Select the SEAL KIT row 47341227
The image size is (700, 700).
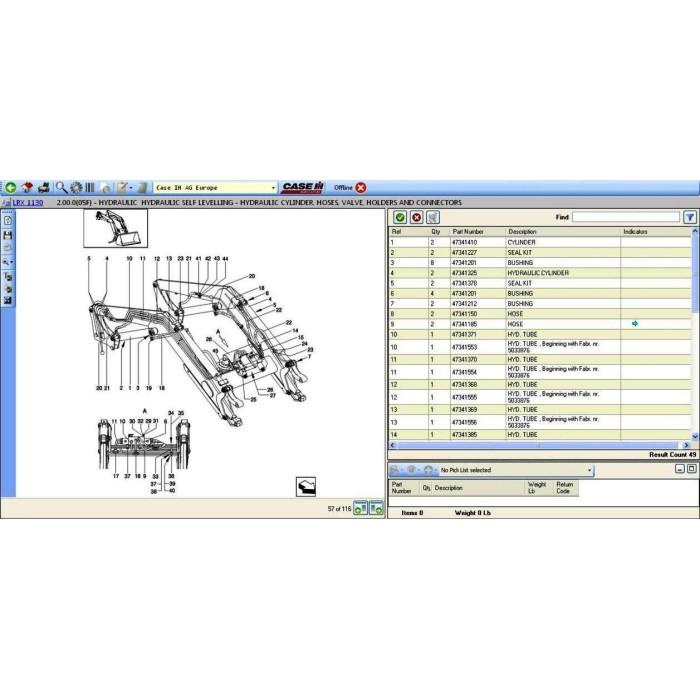tap(540, 253)
